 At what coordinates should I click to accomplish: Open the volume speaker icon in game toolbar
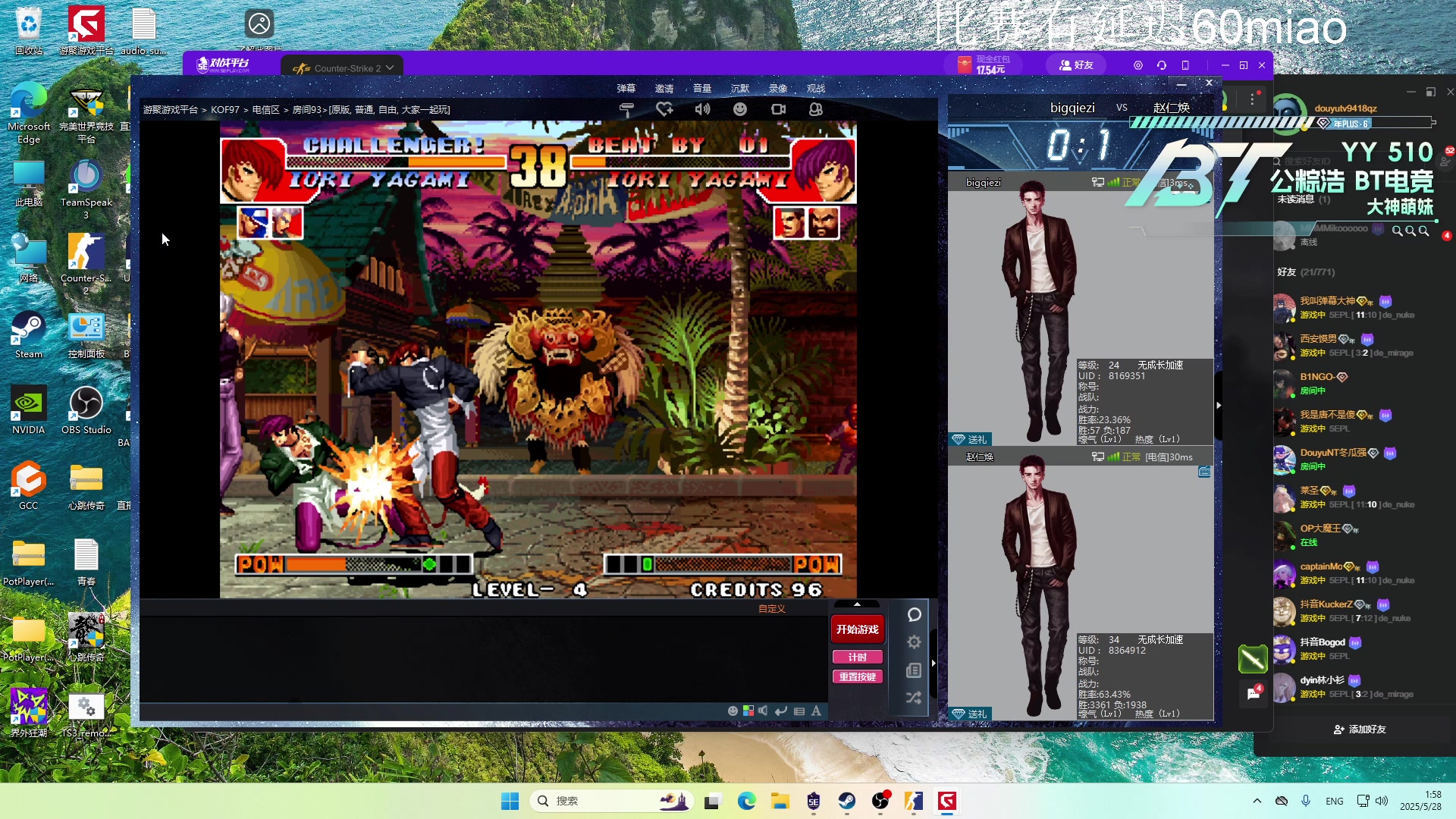[x=703, y=109]
